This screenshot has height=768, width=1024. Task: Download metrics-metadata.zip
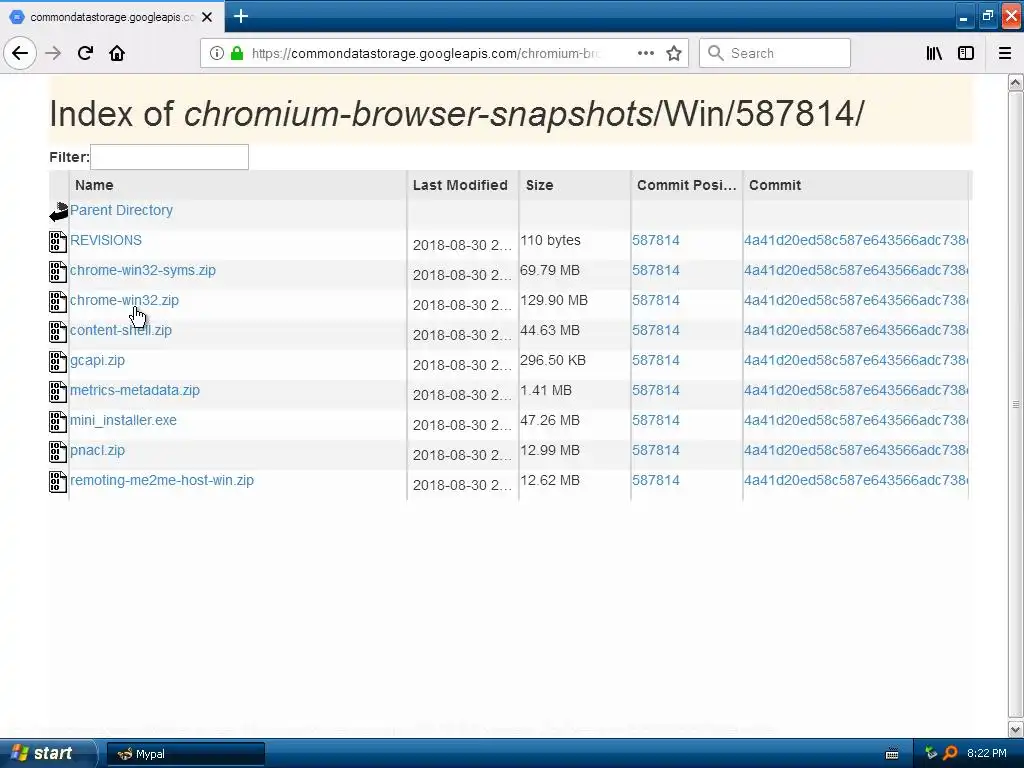click(135, 391)
